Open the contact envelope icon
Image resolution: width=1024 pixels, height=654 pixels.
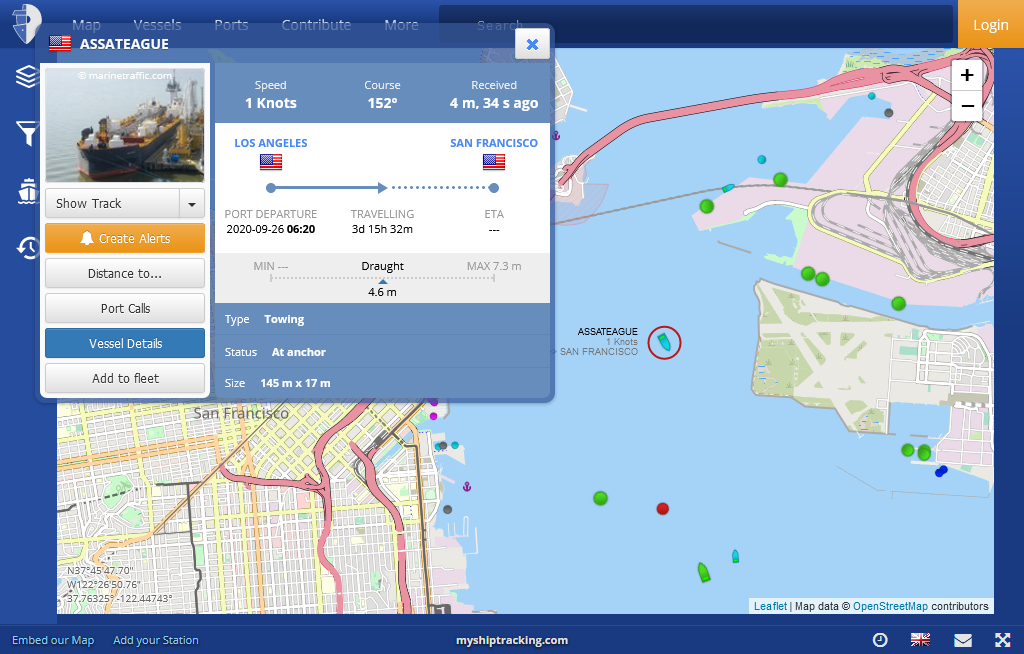pos(962,640)
